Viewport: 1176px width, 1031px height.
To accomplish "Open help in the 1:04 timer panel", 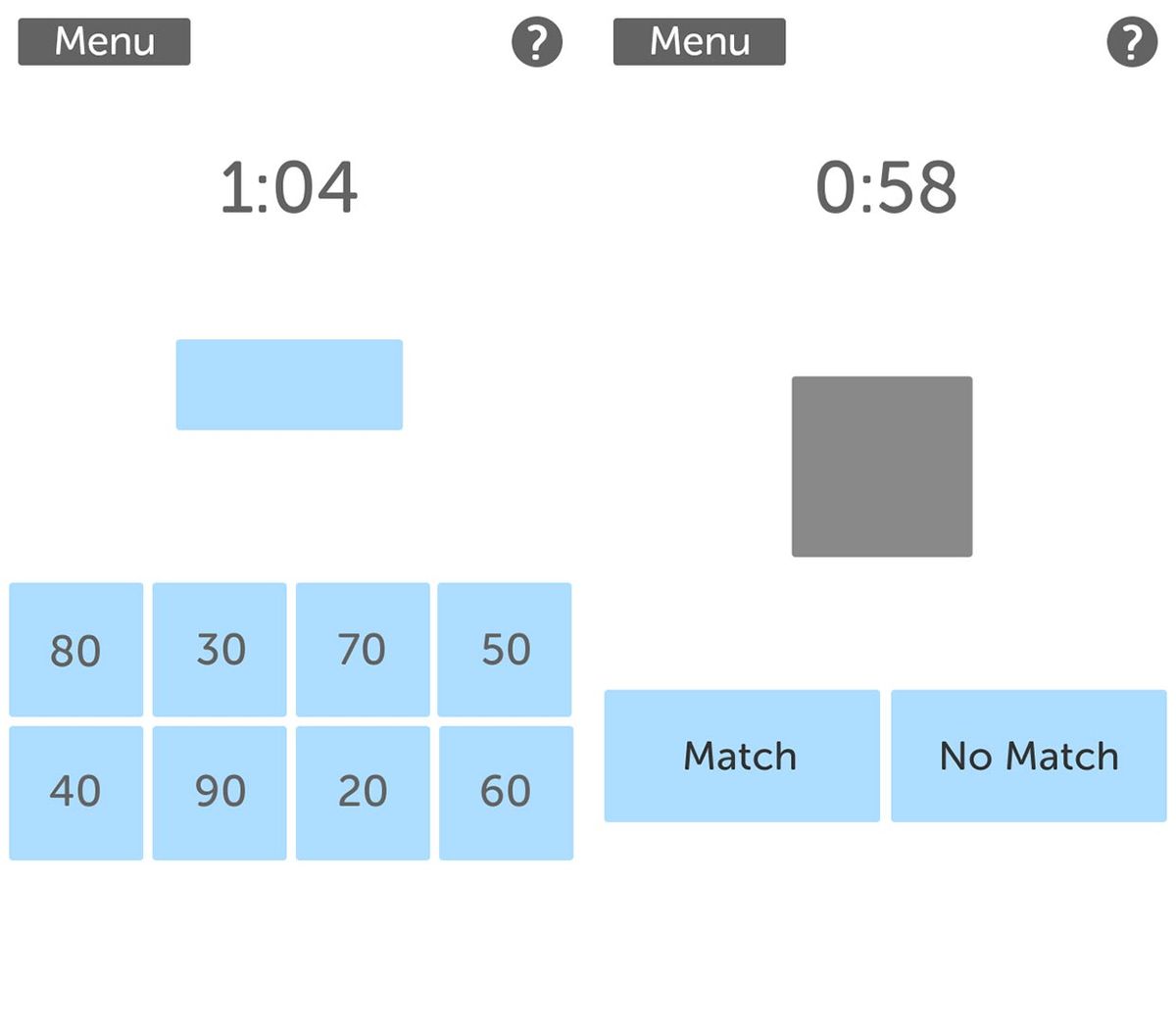I will 537,42.
